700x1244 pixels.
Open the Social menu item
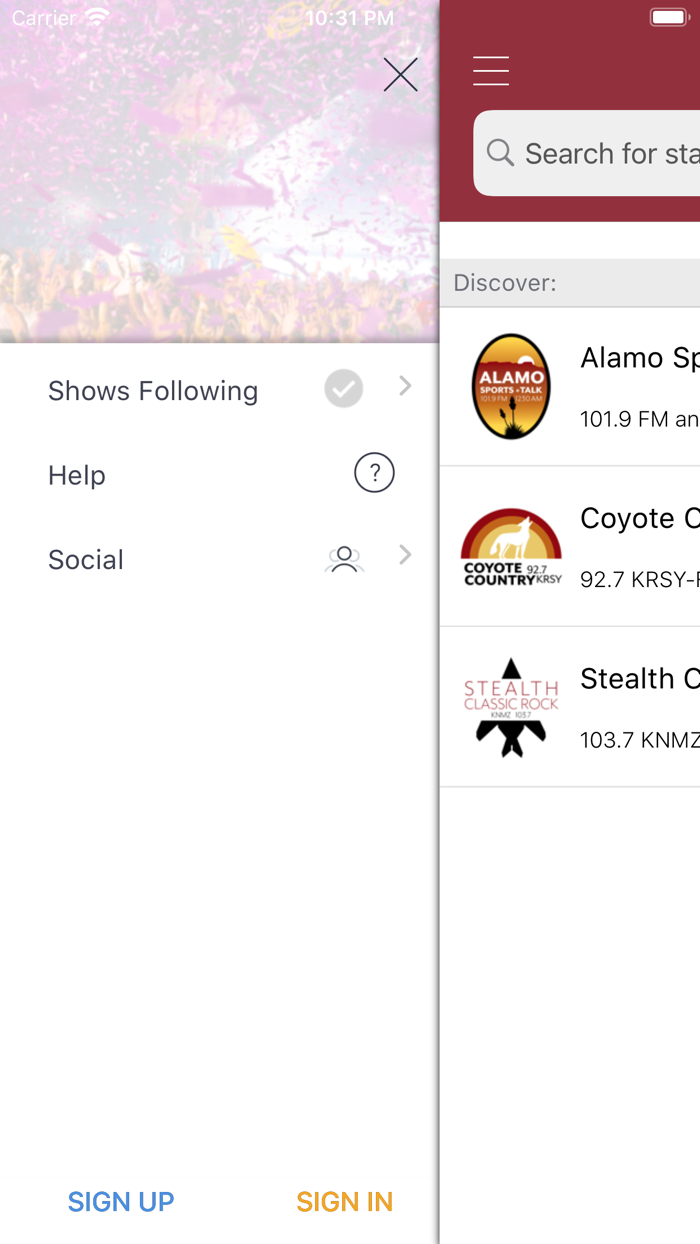[86, 560]
